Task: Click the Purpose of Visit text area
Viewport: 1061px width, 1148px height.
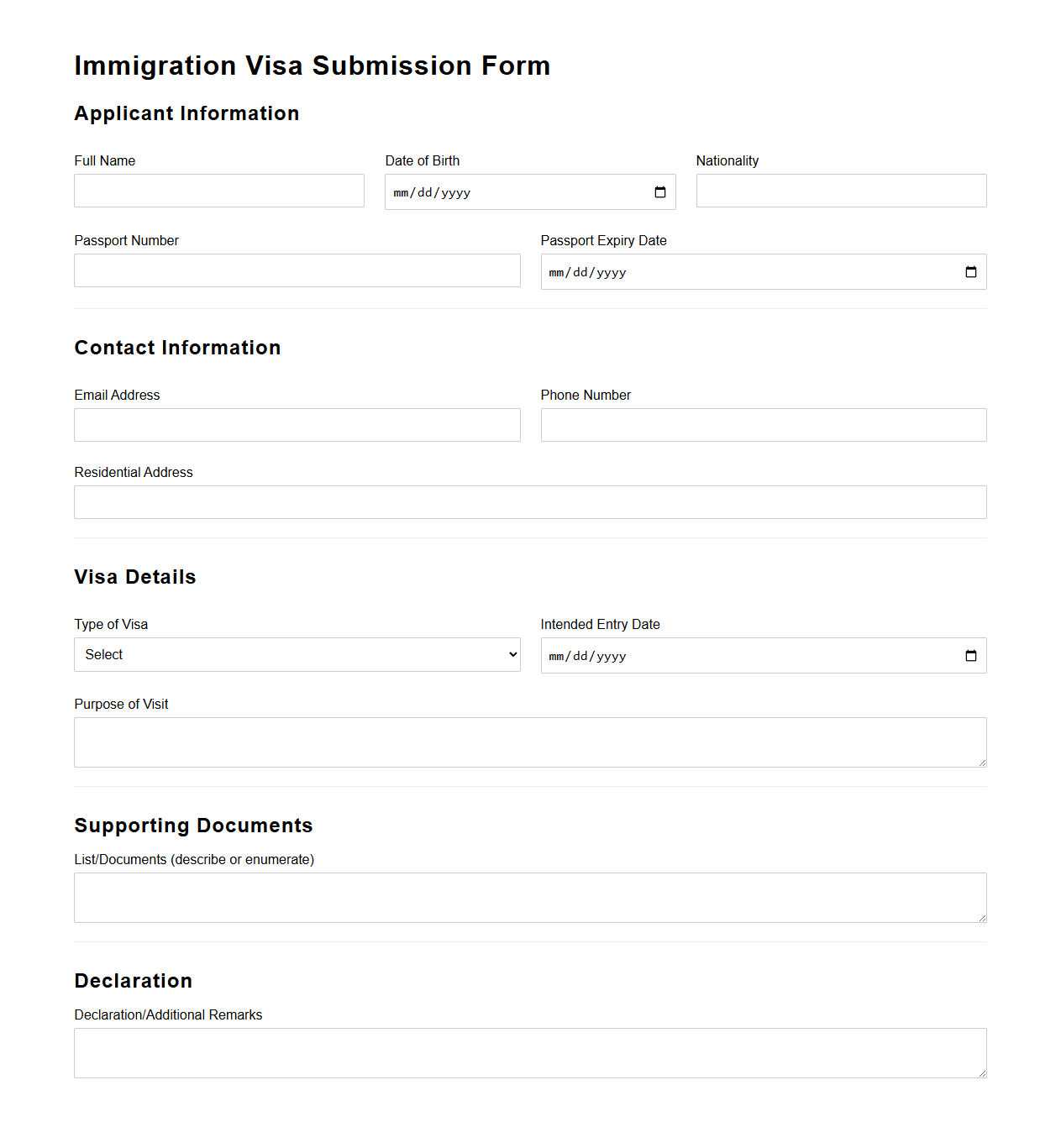Action: [530, 742]
